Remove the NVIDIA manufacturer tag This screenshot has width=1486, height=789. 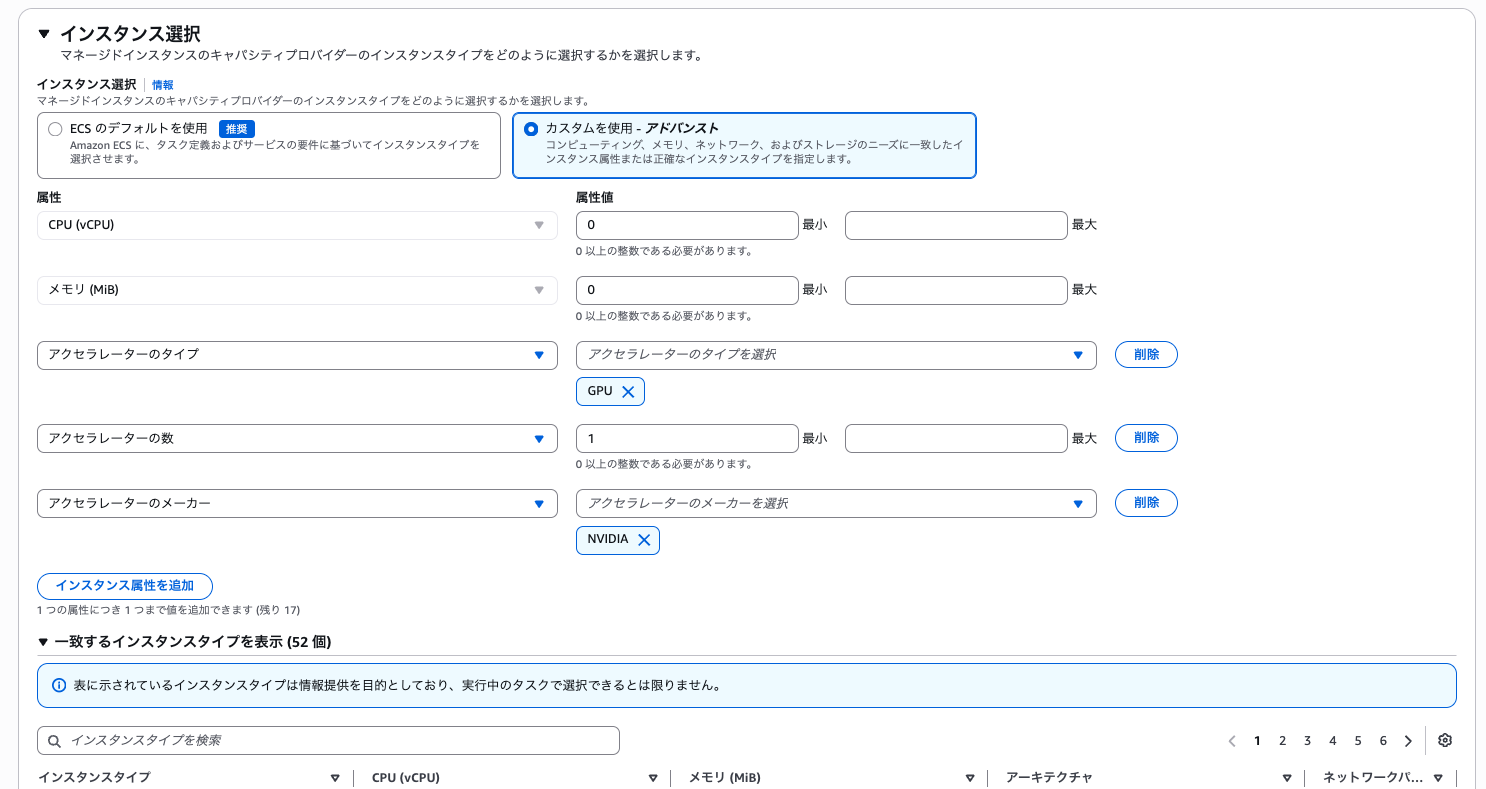pyautogui.click(x=644, y=540)
